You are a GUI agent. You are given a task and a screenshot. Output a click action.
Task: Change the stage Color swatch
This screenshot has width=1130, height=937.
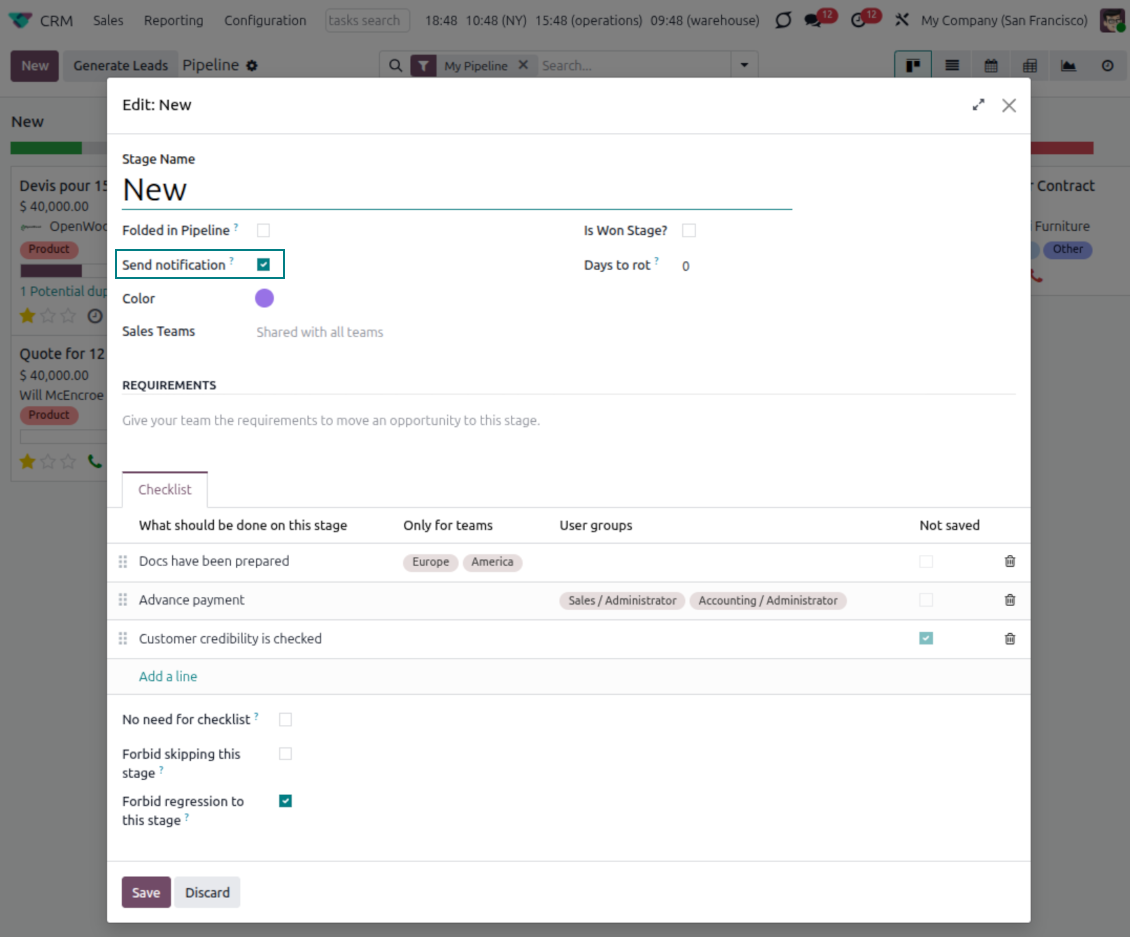264,298
